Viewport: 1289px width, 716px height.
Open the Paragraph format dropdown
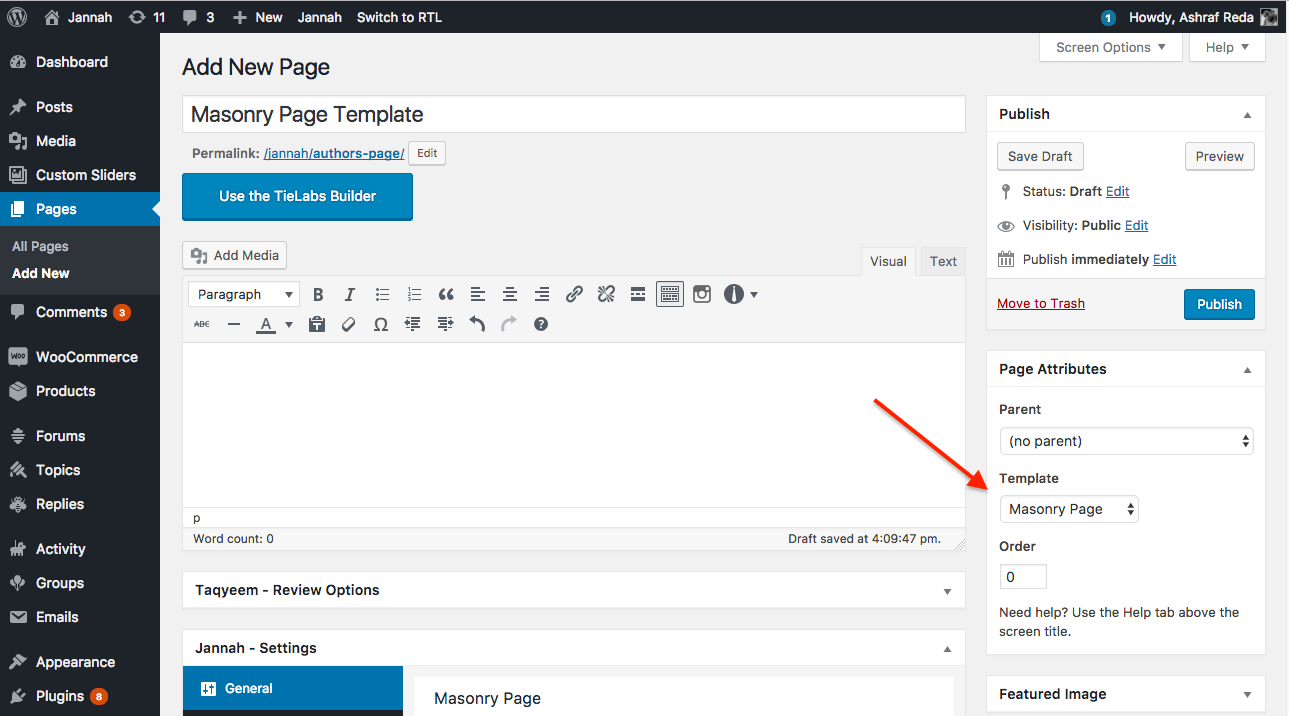tap(244, 294)
